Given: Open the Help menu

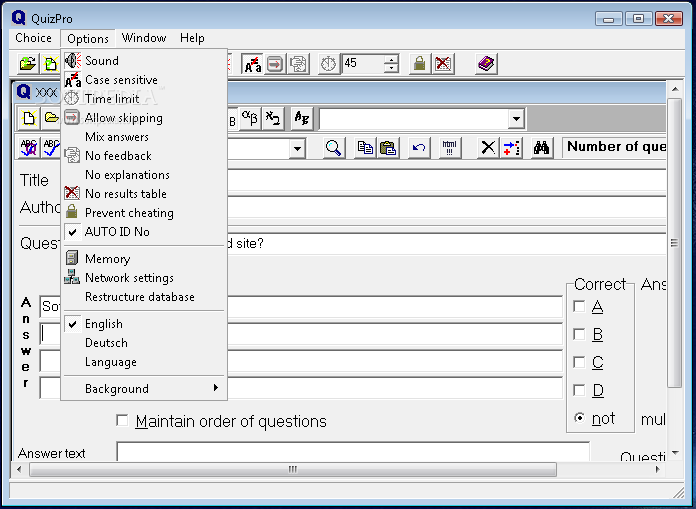Looking at the screenshot, I should (192, 38).
